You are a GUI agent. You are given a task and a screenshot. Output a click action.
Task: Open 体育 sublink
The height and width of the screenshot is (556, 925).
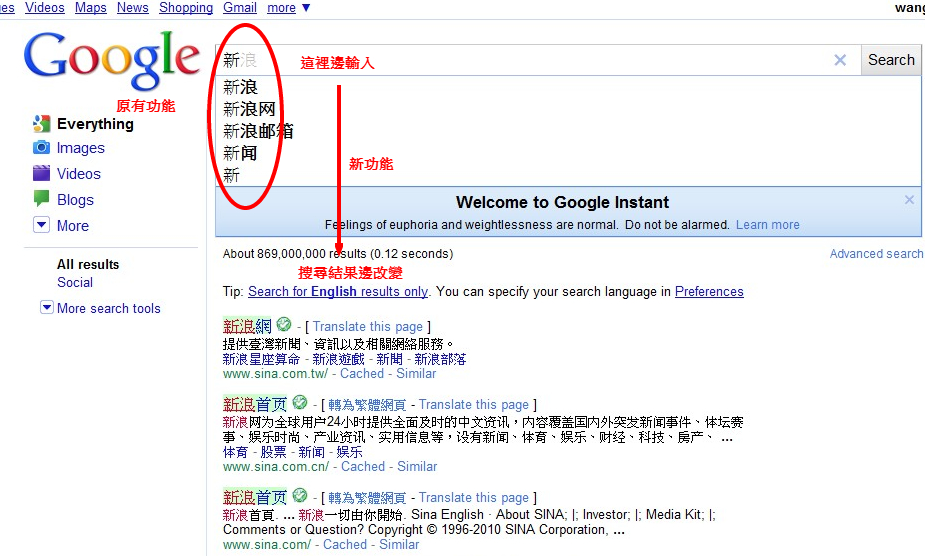[235, 452]
